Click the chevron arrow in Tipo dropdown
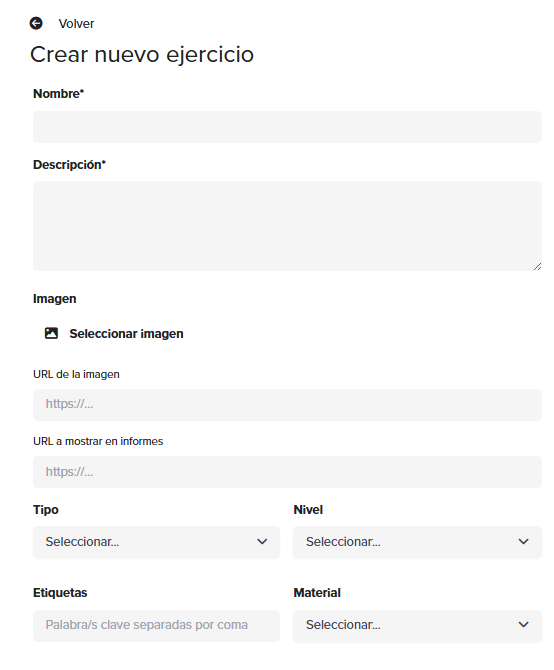The image size is (554, 670). click(x=262, y=542)
